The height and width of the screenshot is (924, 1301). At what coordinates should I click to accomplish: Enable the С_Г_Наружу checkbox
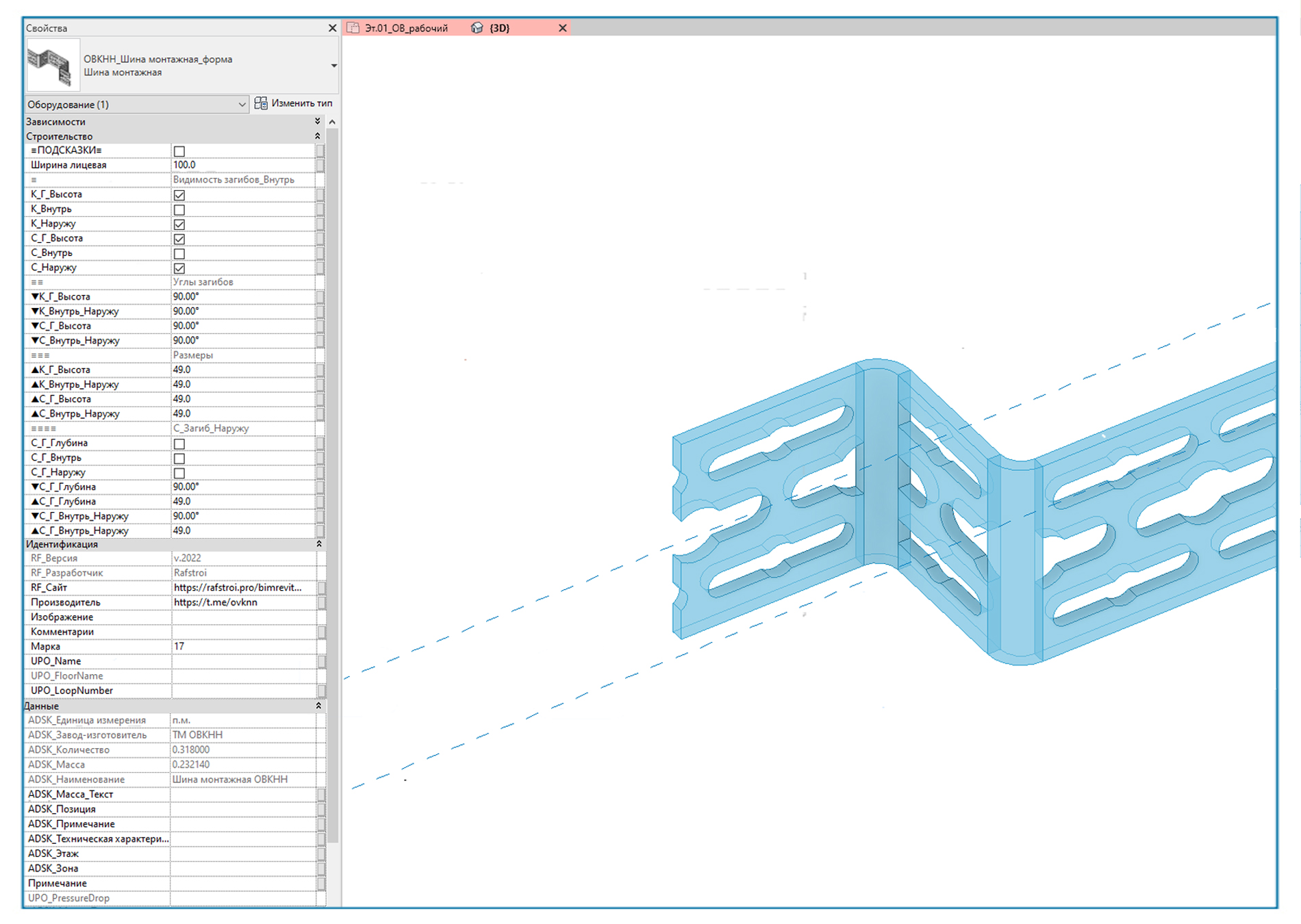click(179, 474)
